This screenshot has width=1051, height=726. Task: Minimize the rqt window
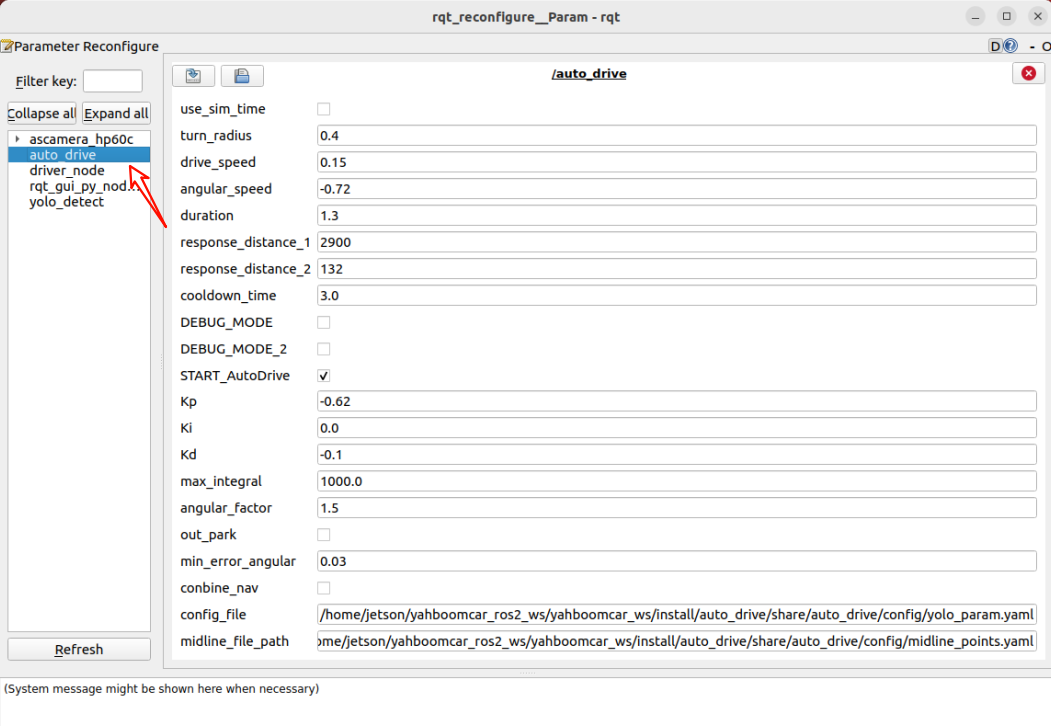click(977, 16)
